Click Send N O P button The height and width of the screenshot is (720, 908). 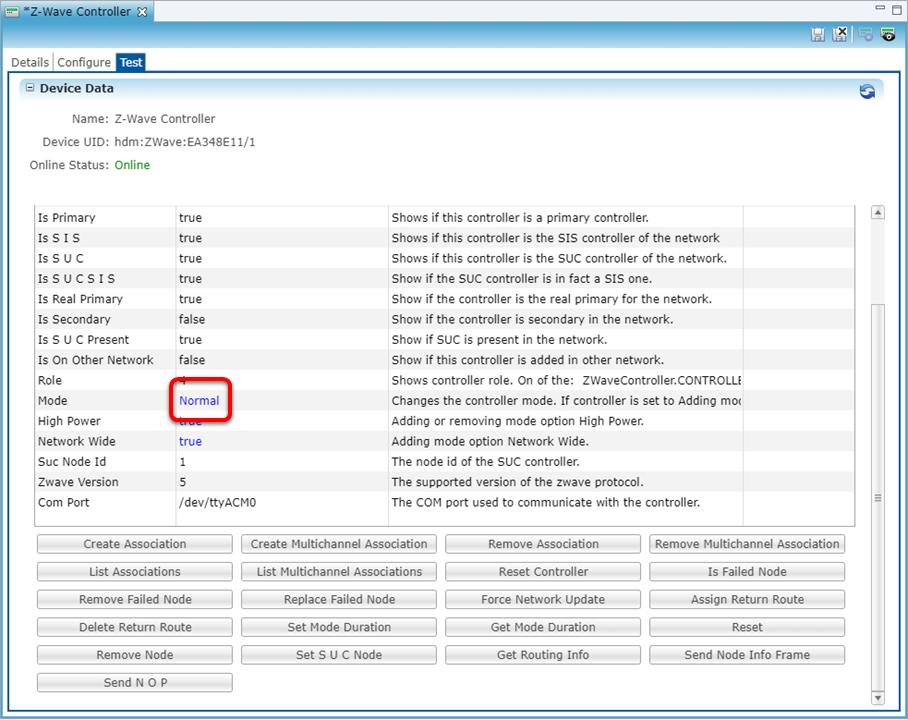[x=135, y=683]
